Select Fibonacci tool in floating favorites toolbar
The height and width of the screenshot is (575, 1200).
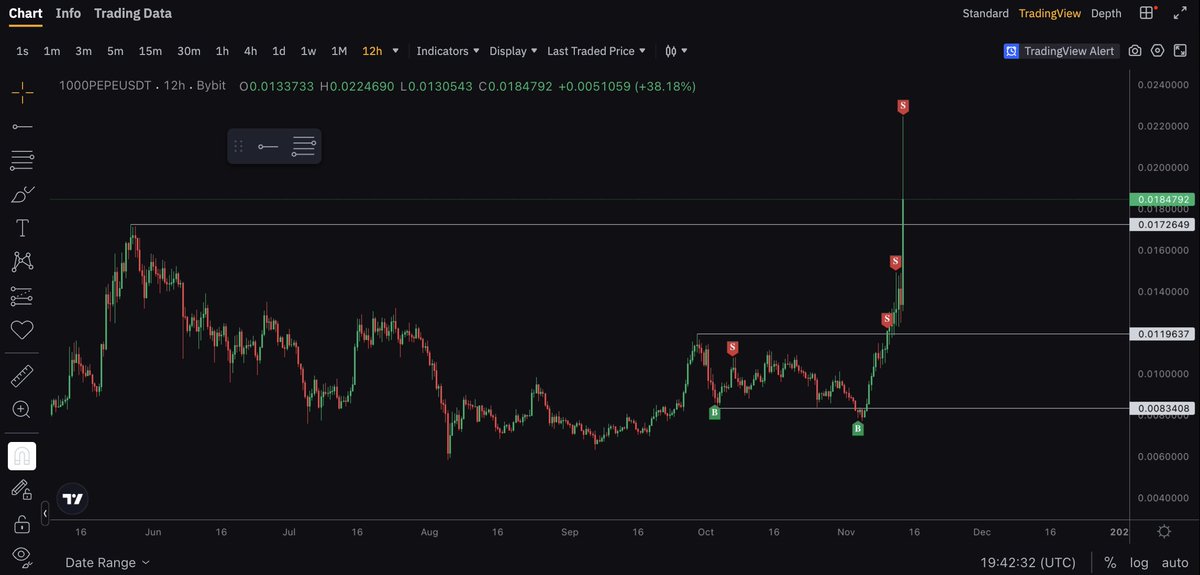pos(304,146)
